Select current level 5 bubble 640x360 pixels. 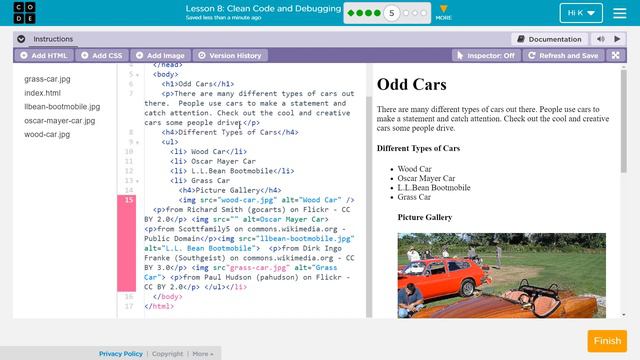pyautogui.click(x=391, y=13)
